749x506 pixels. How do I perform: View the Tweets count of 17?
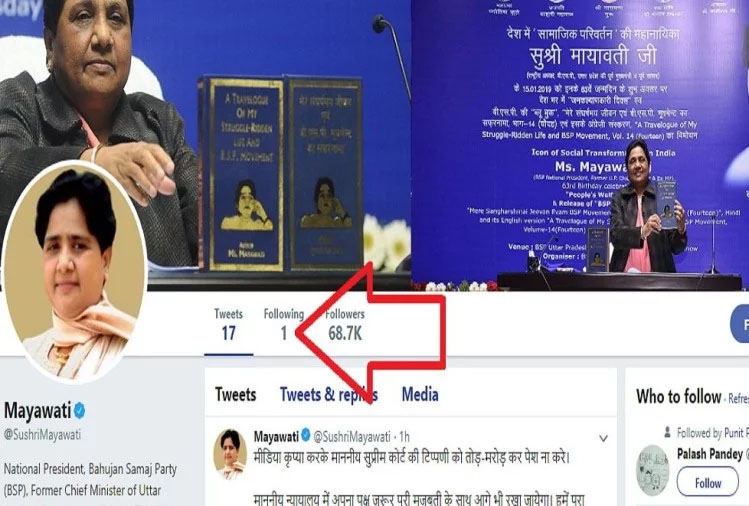228,324
